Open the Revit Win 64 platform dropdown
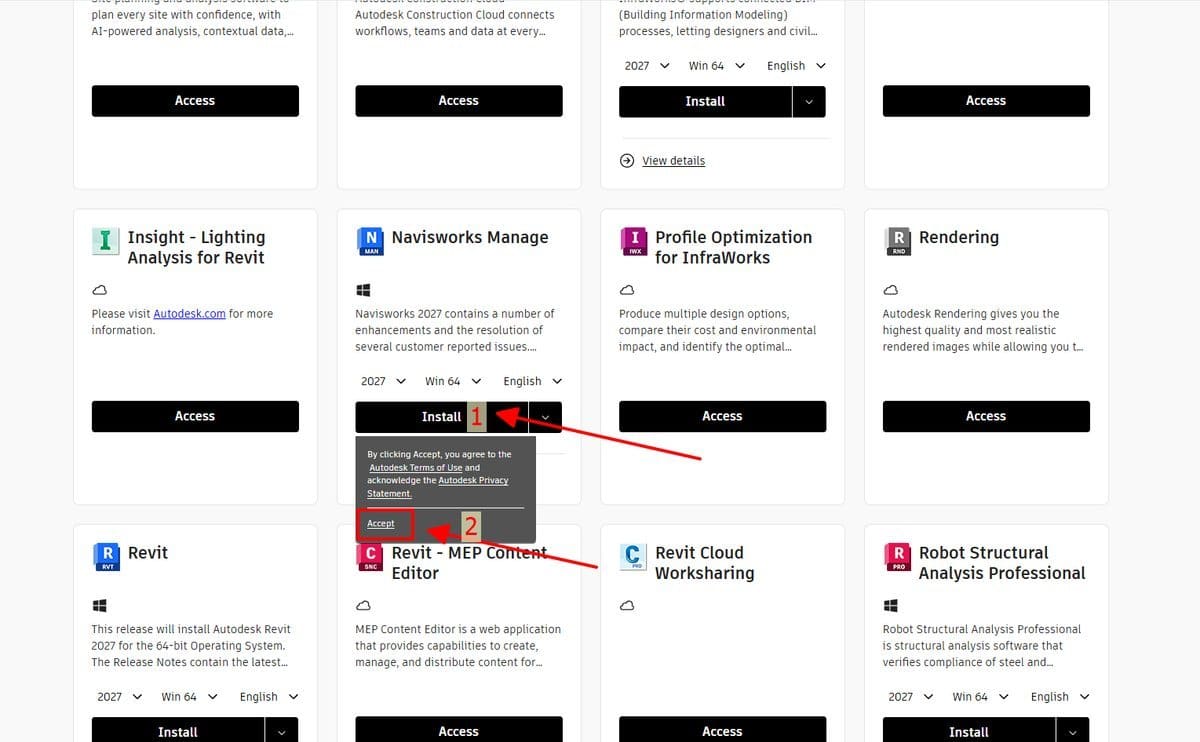Viewport: 1200px width, 742px height. 189,697
